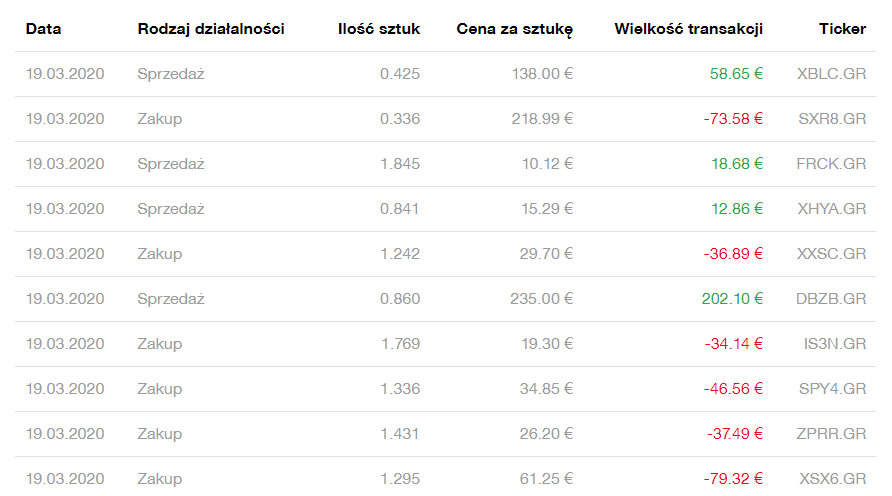Select the XBLC.GR ticker
892x496 pixels.
click(831, 74)
